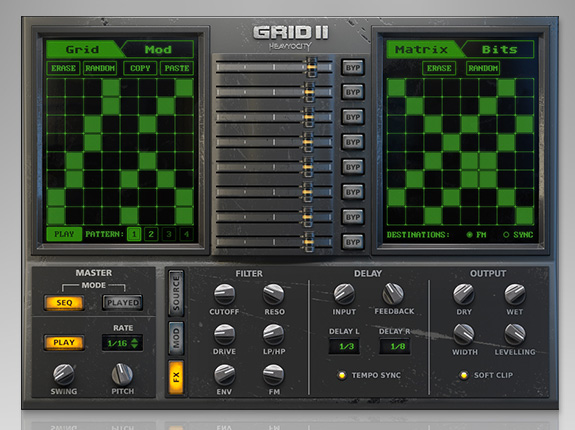Toggle bottom-left cell of sequencer Grid

(56, 216)
